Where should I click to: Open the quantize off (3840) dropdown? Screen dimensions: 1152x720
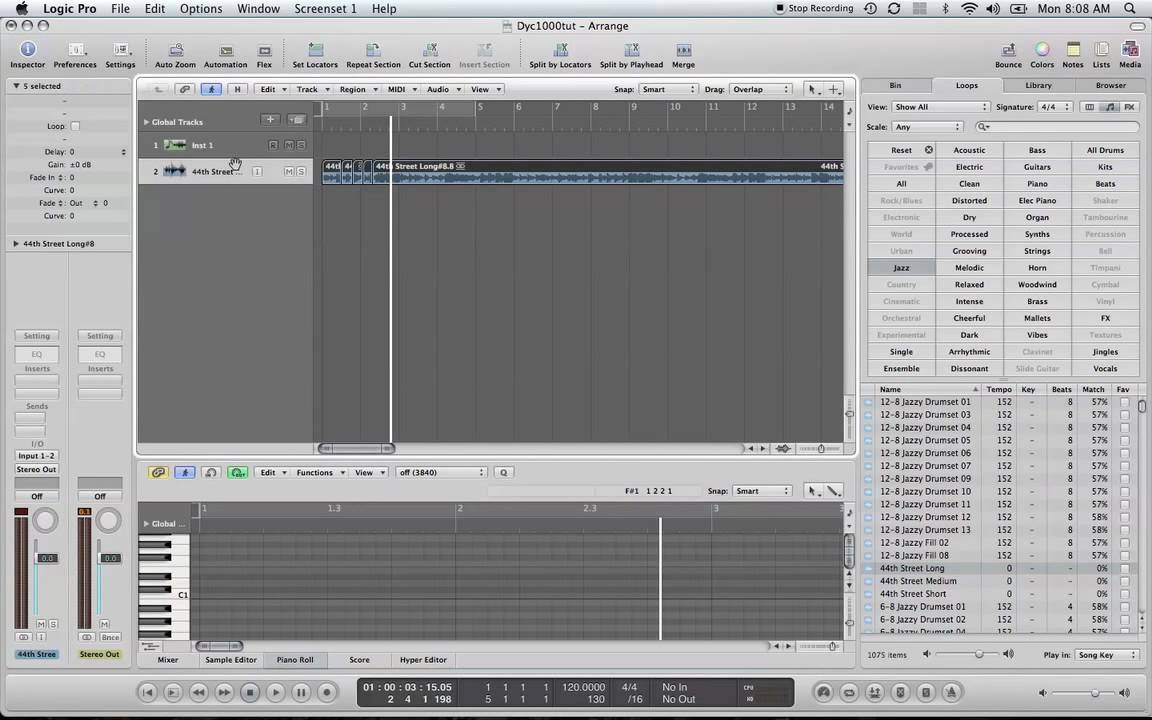441,472
